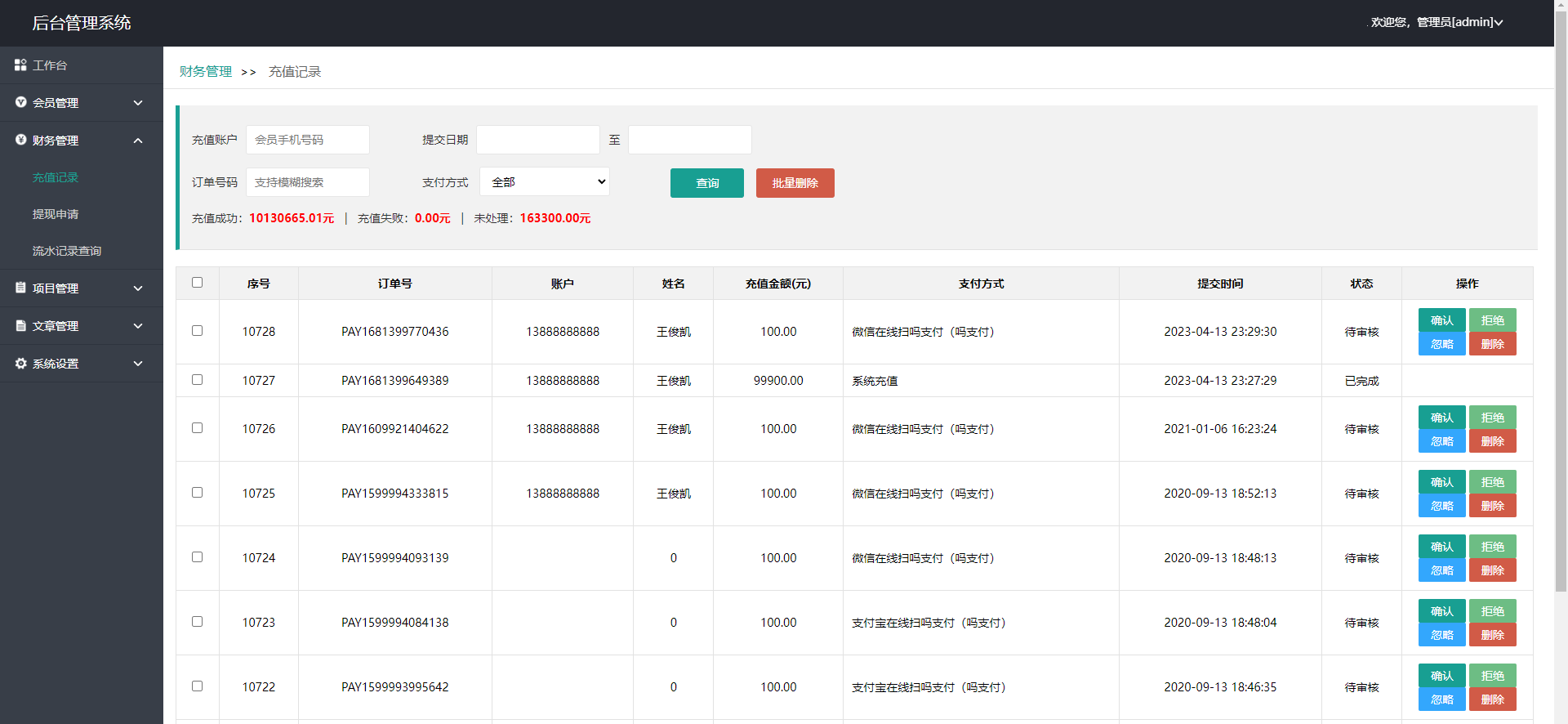1568x724 pixels.
Task: Check the box for order 10725
Action: coord(197,493)
